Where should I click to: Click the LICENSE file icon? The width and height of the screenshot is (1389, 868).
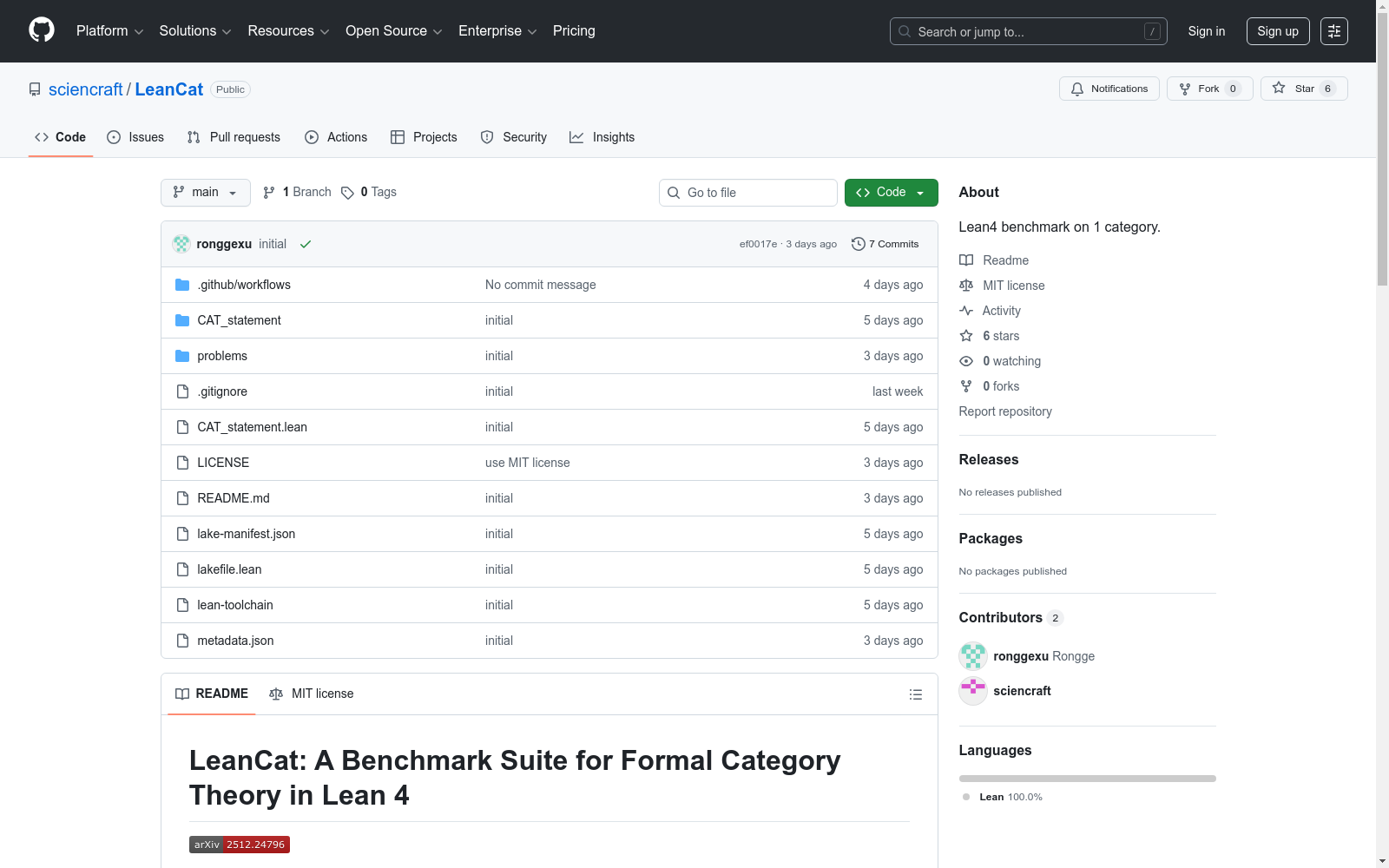182,463
